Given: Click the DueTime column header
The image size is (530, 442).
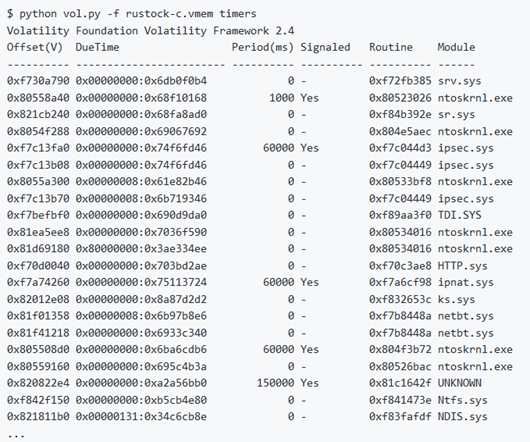Looking at the screenshot, I should (x=97, y=47).
